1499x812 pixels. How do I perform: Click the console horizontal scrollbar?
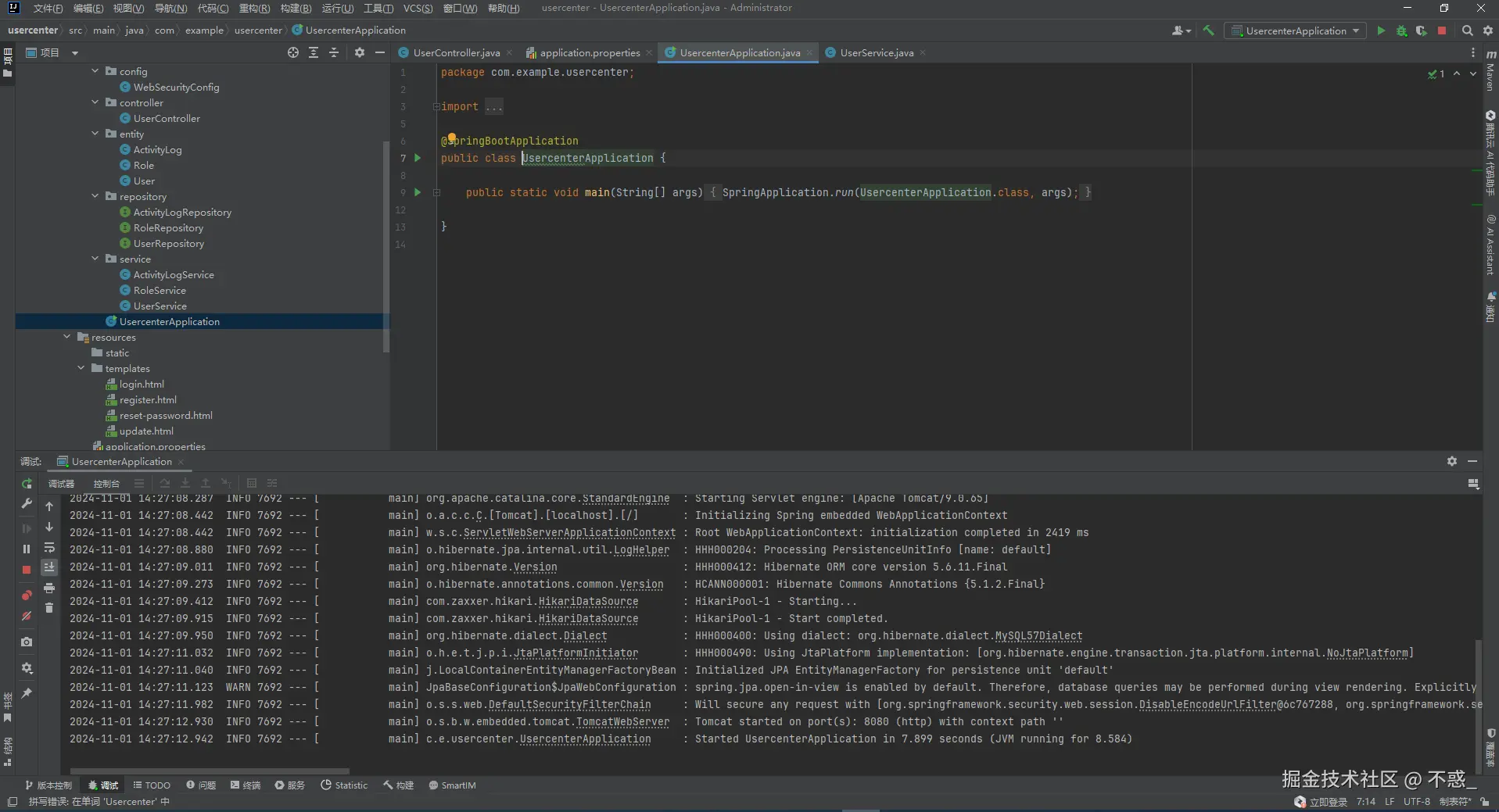point(209,771)
